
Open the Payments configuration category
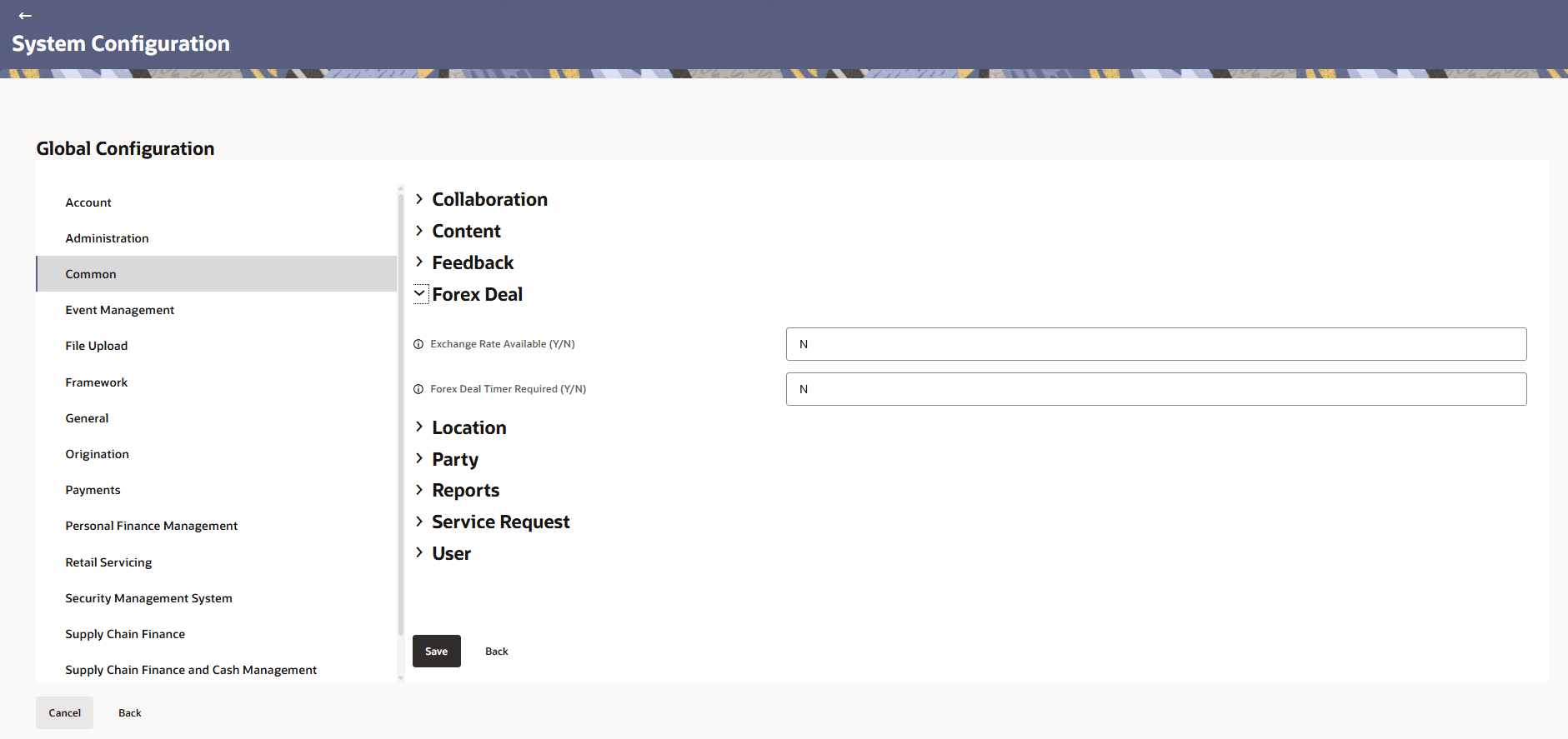93,490
